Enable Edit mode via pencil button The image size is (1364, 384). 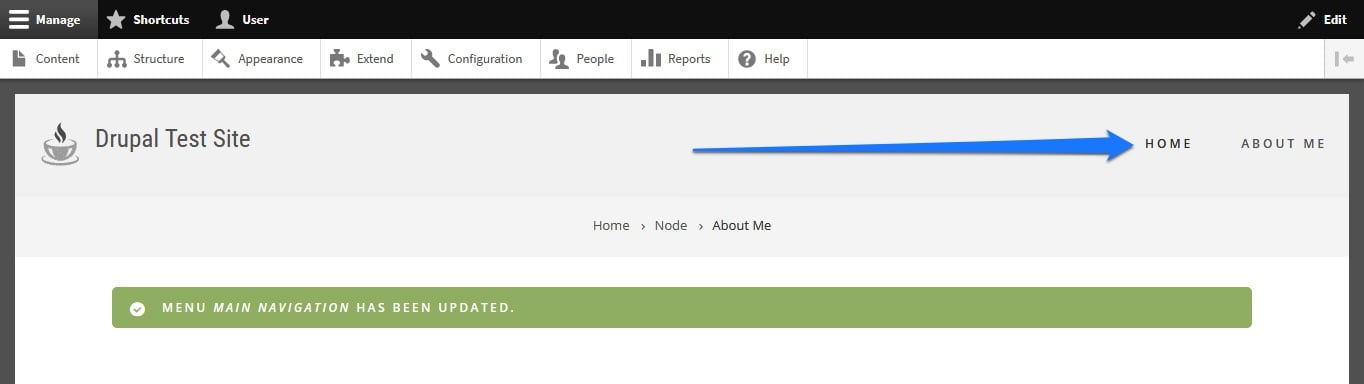(1322, 19)
